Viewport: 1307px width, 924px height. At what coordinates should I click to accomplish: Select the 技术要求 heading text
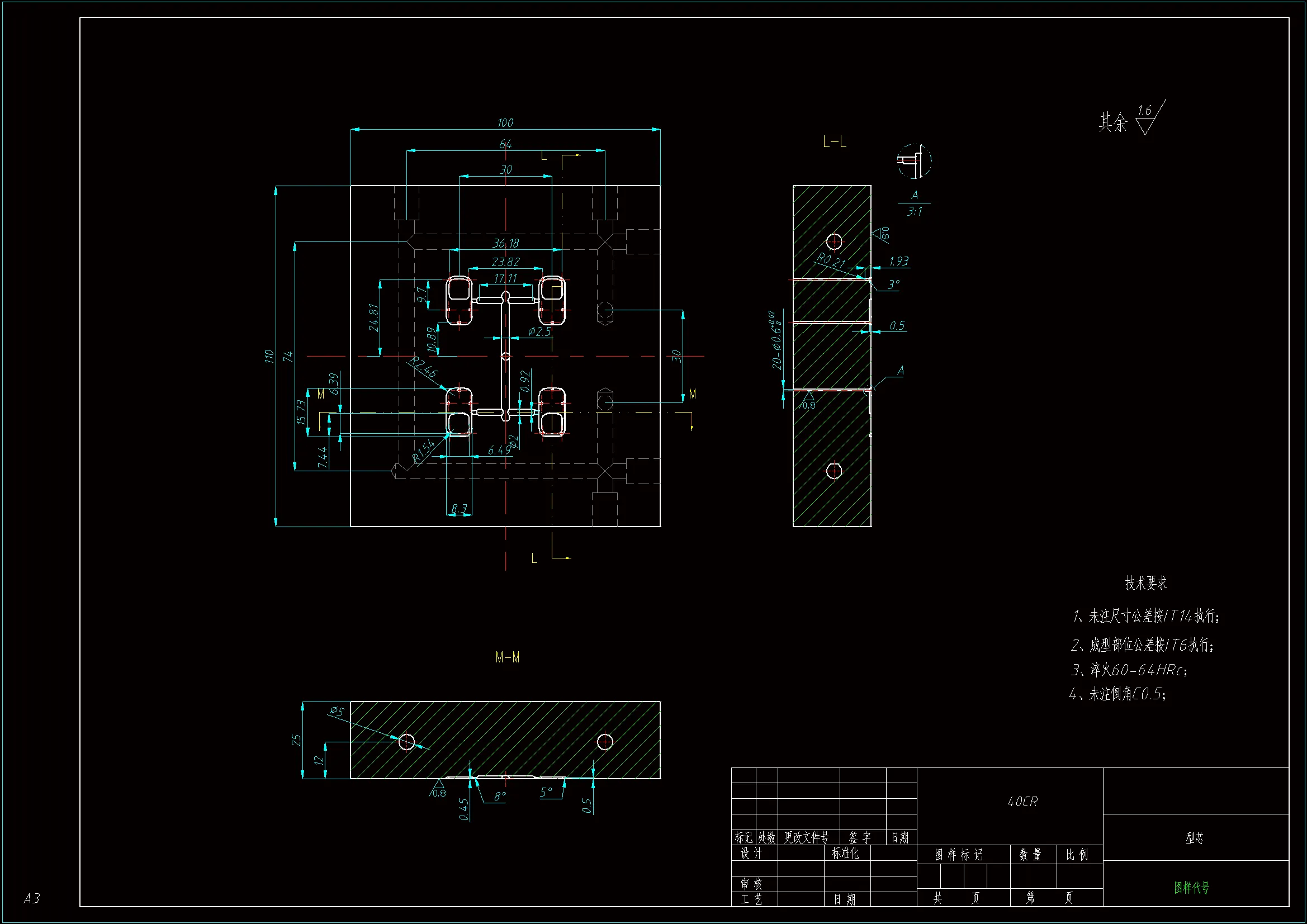pyautogui.click(x=1146, y=583)
